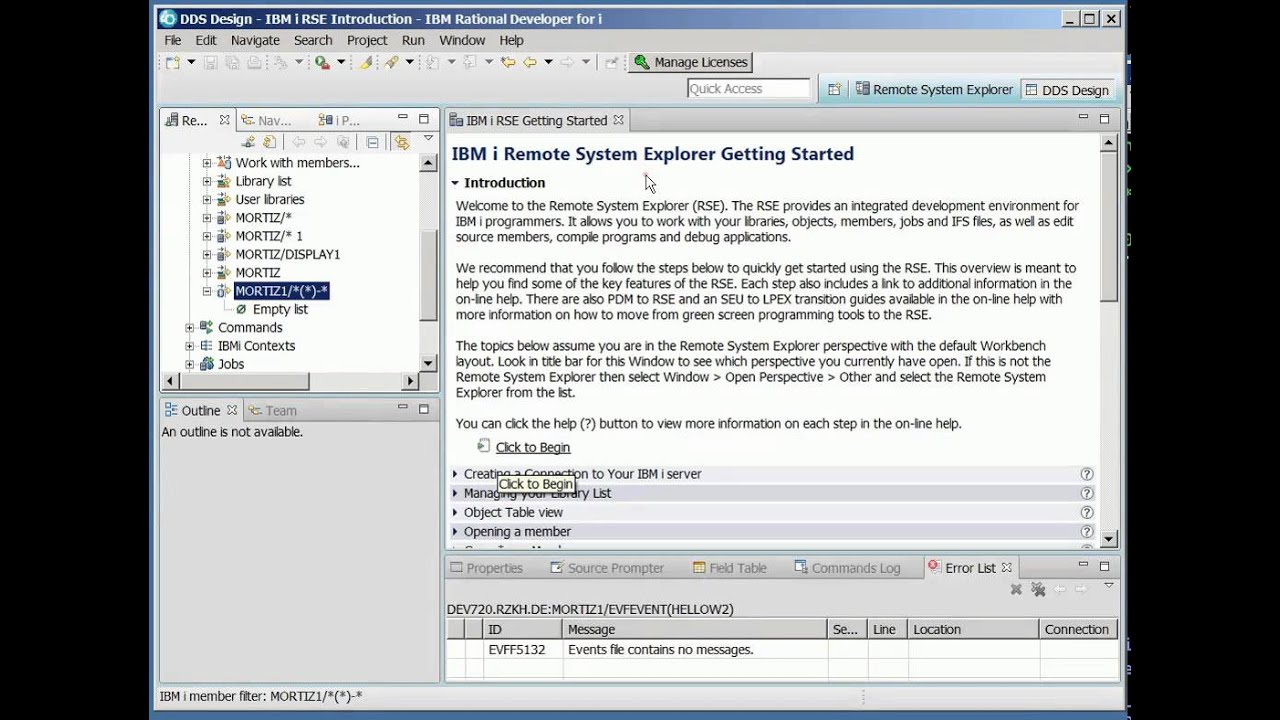Switch to the Field Table tab
The image size is (1280, 720).
(x=730, y=567)
